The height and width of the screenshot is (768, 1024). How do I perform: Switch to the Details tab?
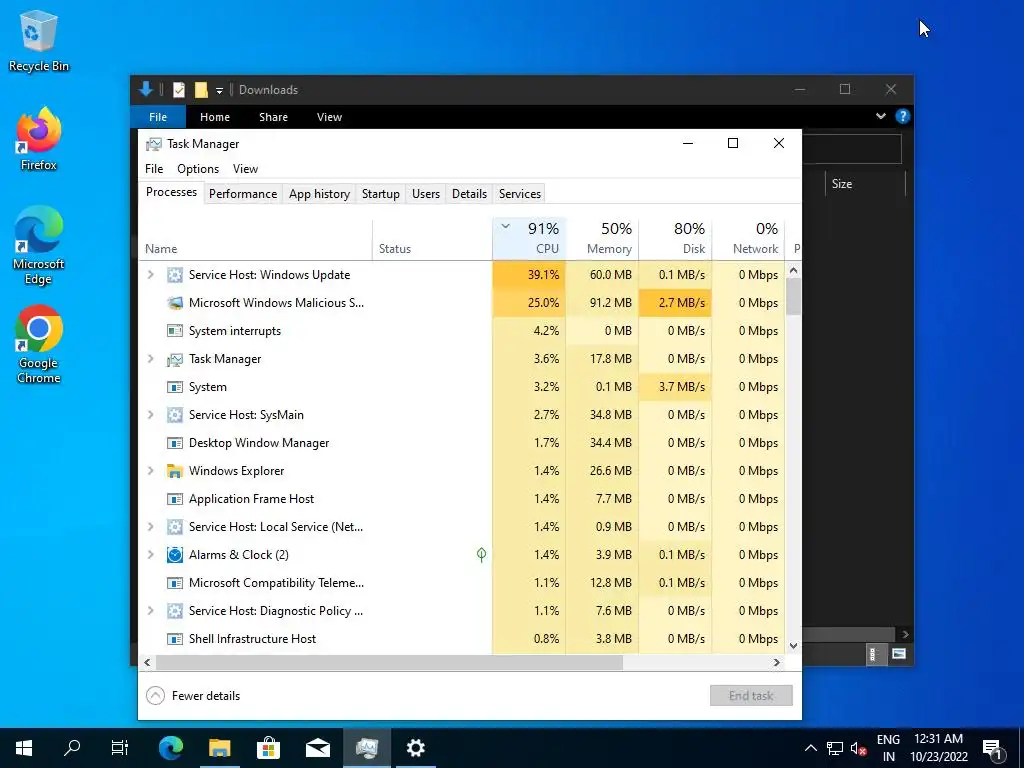point(470,194)
